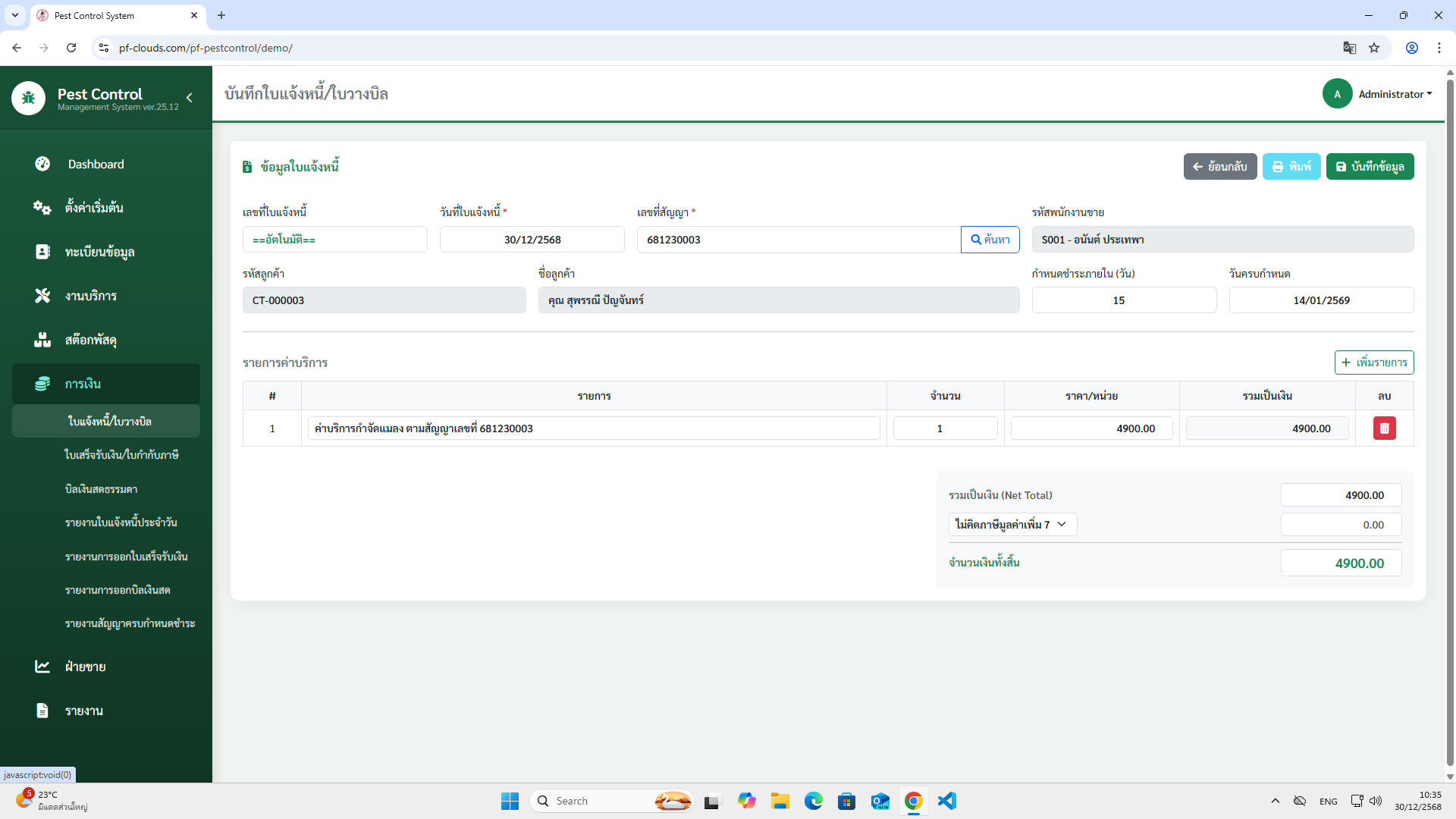Screen dimensions: 1456x819
Task: Click the green บันทึกข้อมูล save button
Action: [x=1370, y=167]
